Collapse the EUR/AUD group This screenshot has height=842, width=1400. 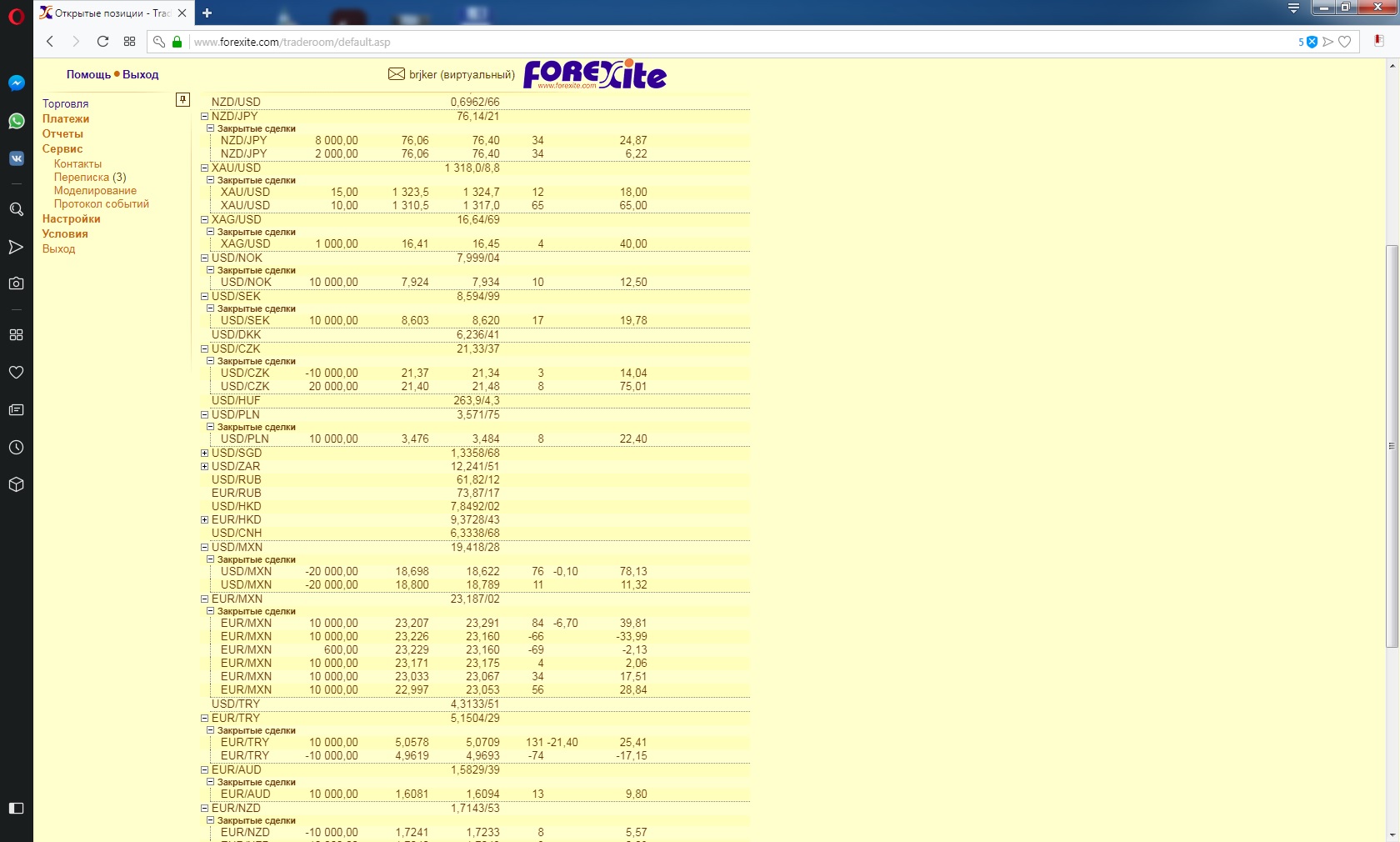(204, 770)
